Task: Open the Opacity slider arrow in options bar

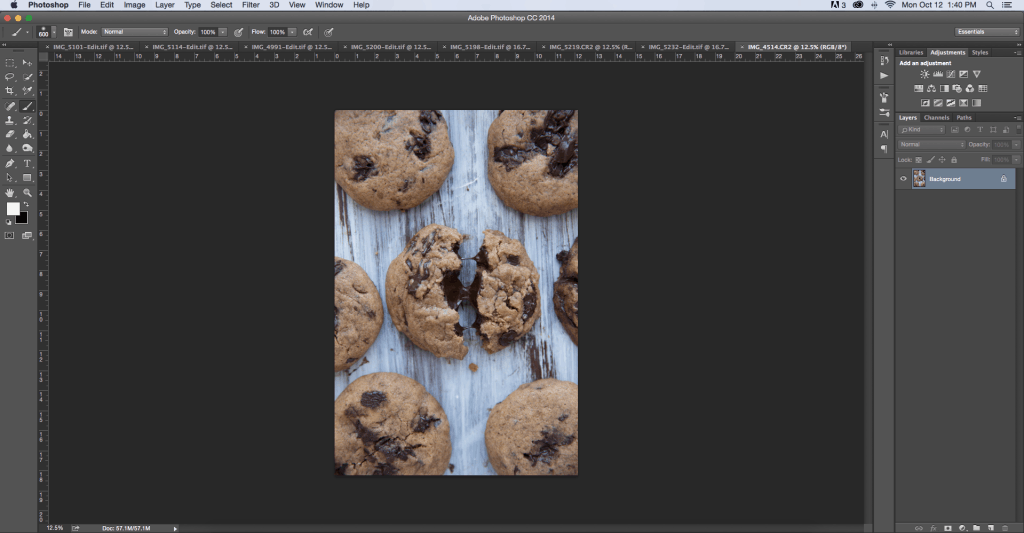Action: pyautogui.click(x=223, y=32)
